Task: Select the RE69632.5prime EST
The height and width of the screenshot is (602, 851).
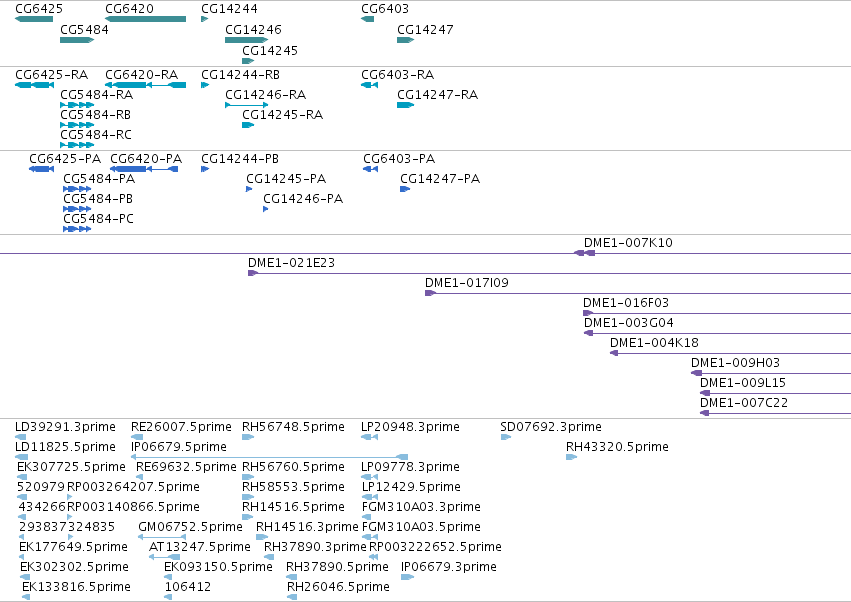Action: pos(139,477)
